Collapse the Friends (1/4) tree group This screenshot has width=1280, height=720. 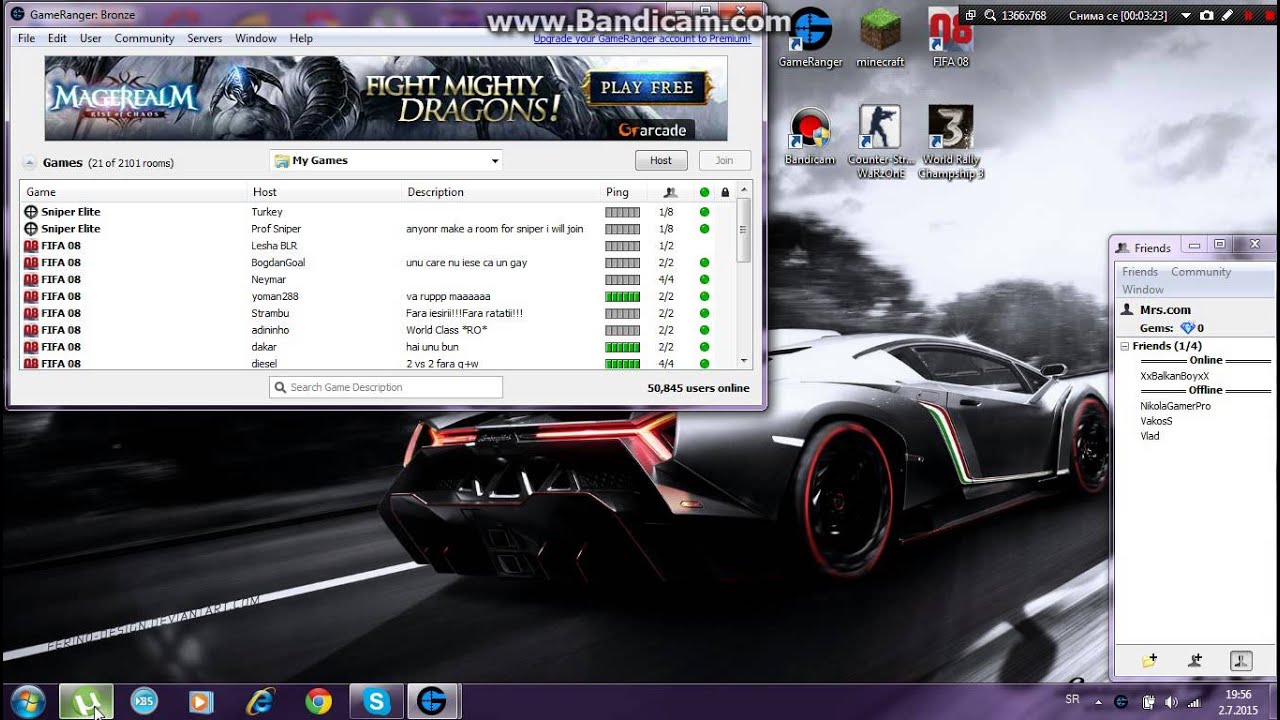coord(1125,346)
